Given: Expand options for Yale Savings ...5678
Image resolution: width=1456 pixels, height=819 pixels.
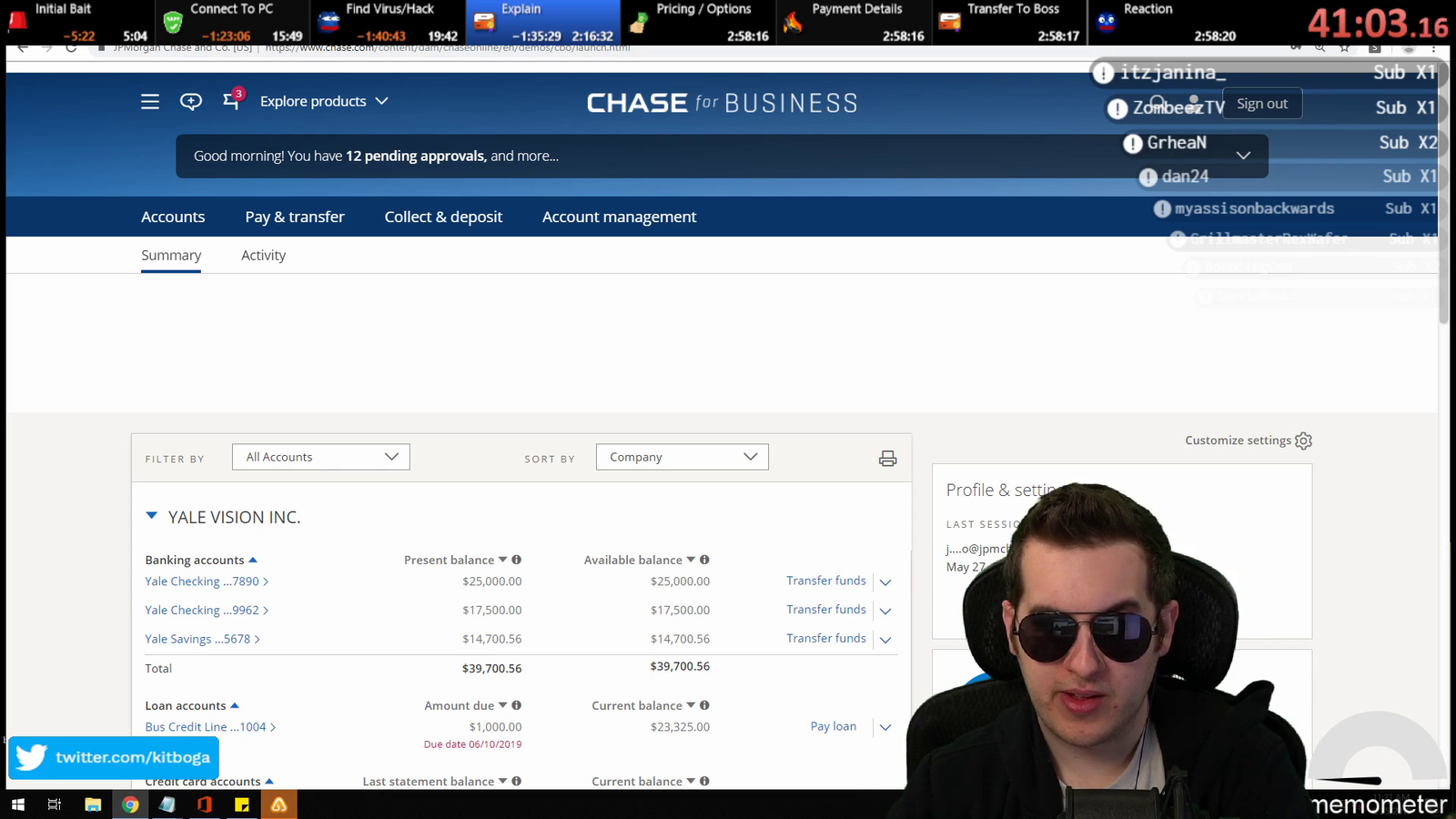Looking at the screenshot, I should click(885, 640).
